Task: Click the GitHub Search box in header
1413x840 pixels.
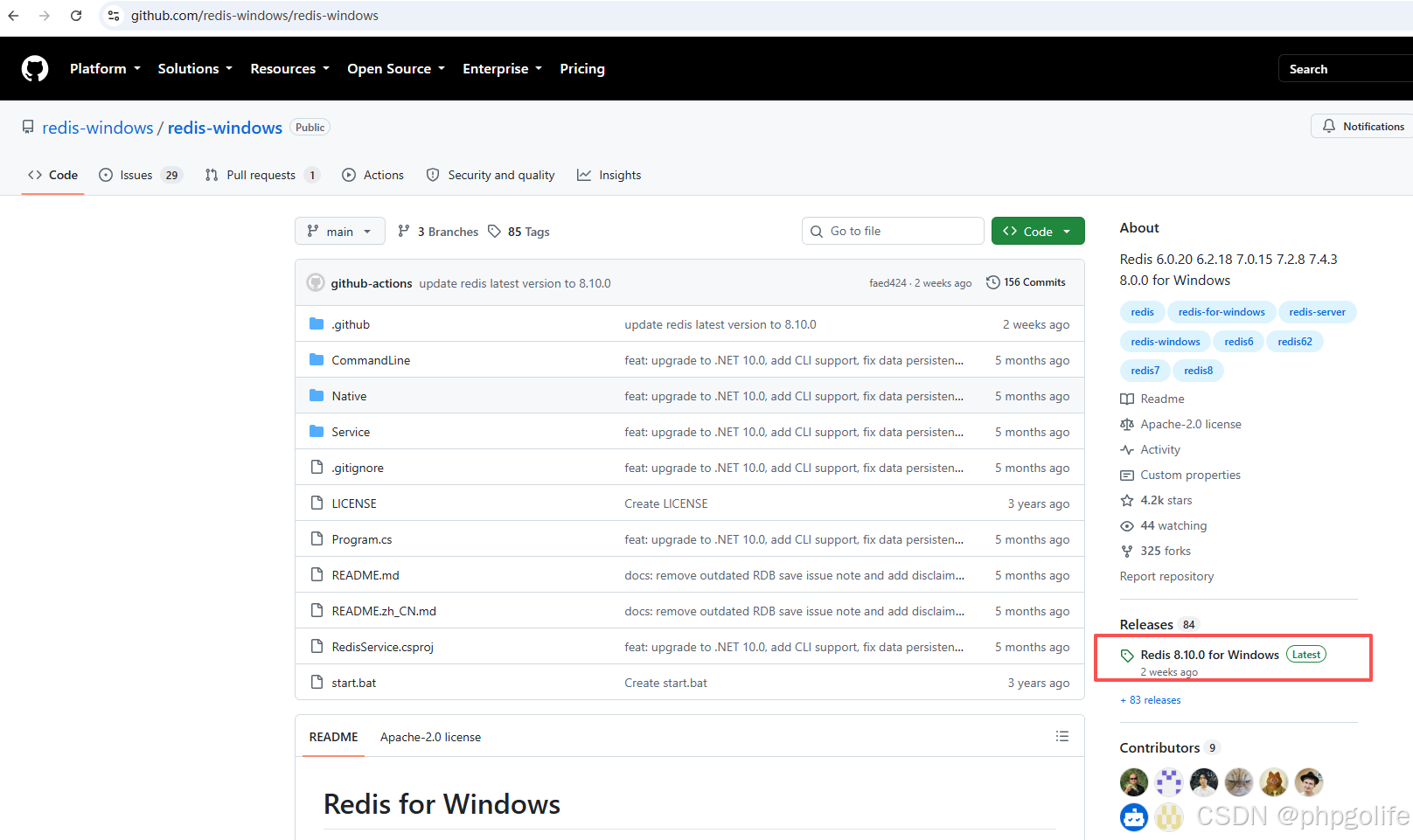Action: [1346, 69]
